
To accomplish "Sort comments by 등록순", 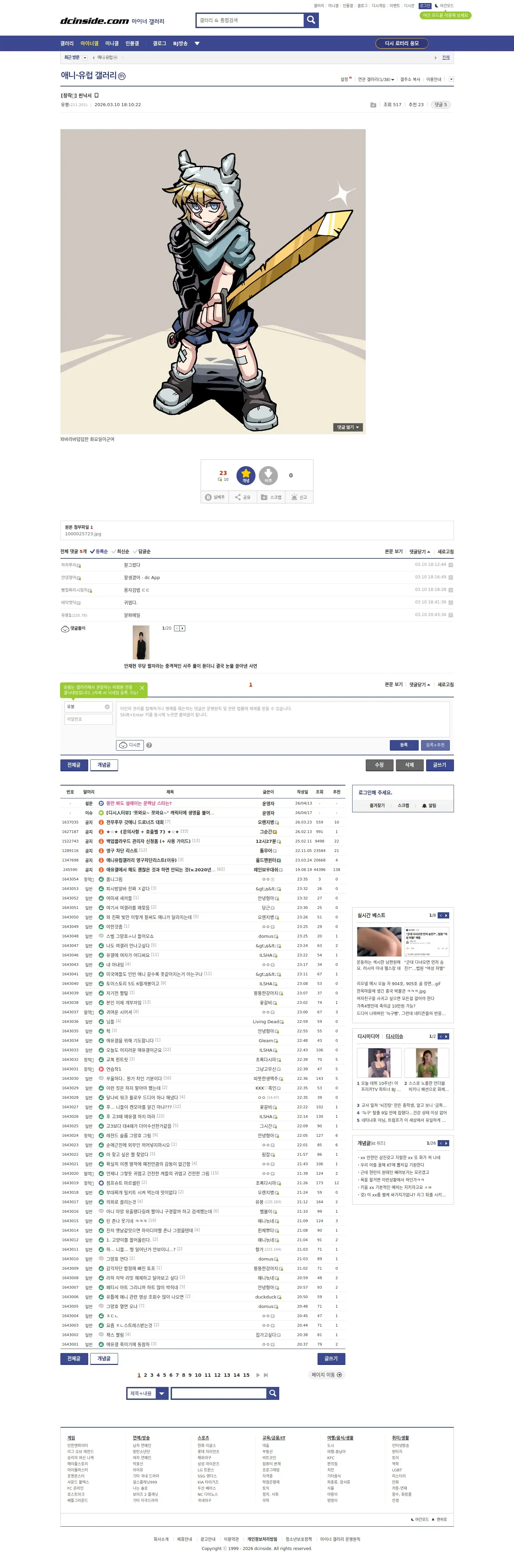I will [99, 552].
